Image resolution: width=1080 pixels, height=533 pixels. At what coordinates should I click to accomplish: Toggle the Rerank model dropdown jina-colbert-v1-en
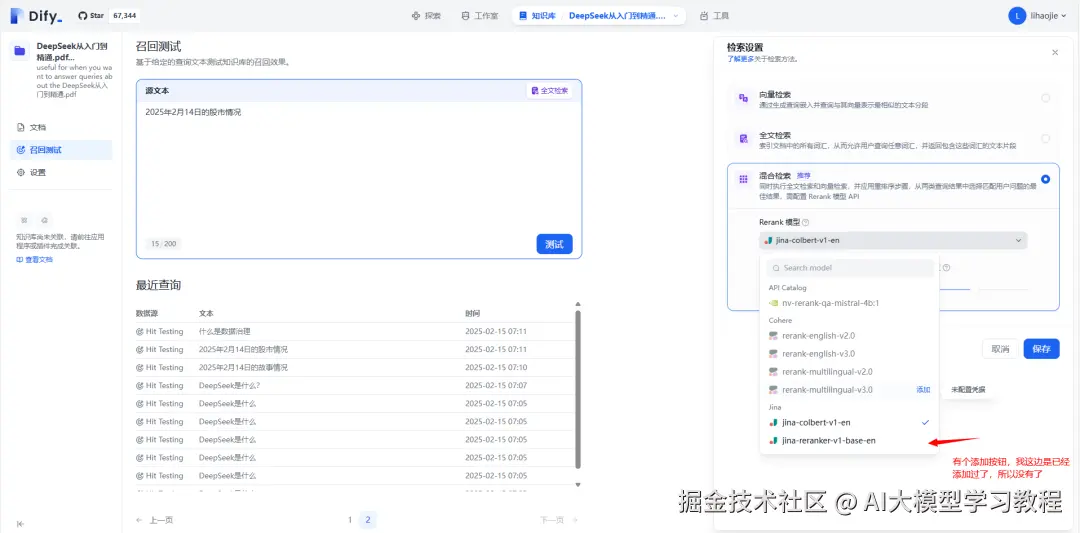(893, 240)
